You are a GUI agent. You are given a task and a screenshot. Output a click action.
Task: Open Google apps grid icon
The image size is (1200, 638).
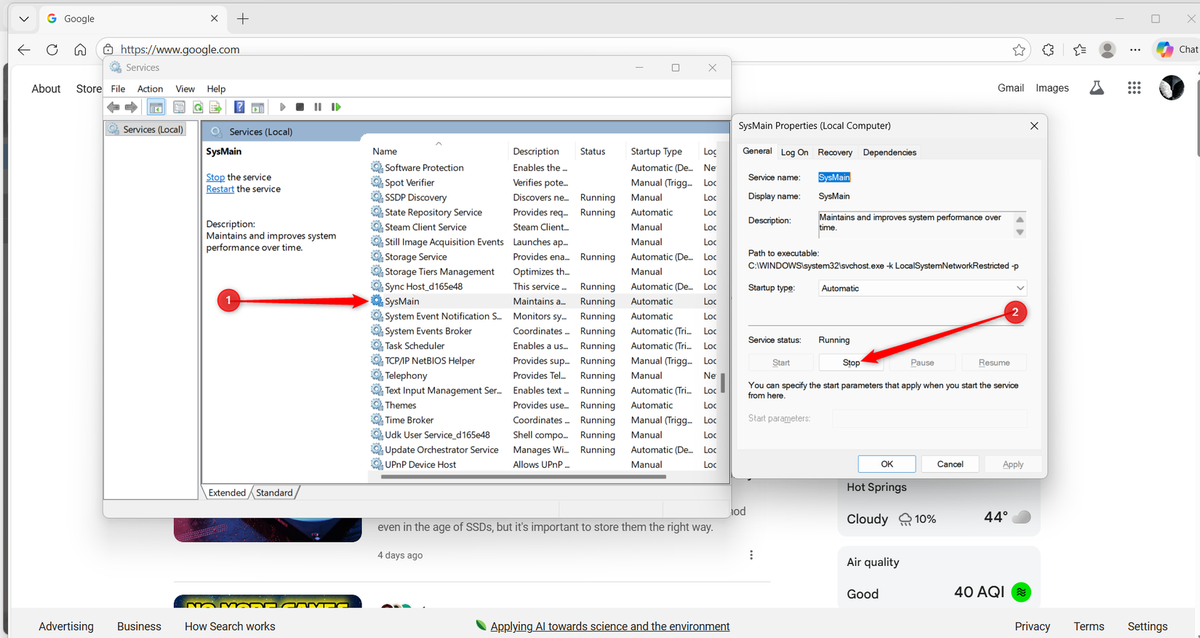click(x=1134, y=88)
